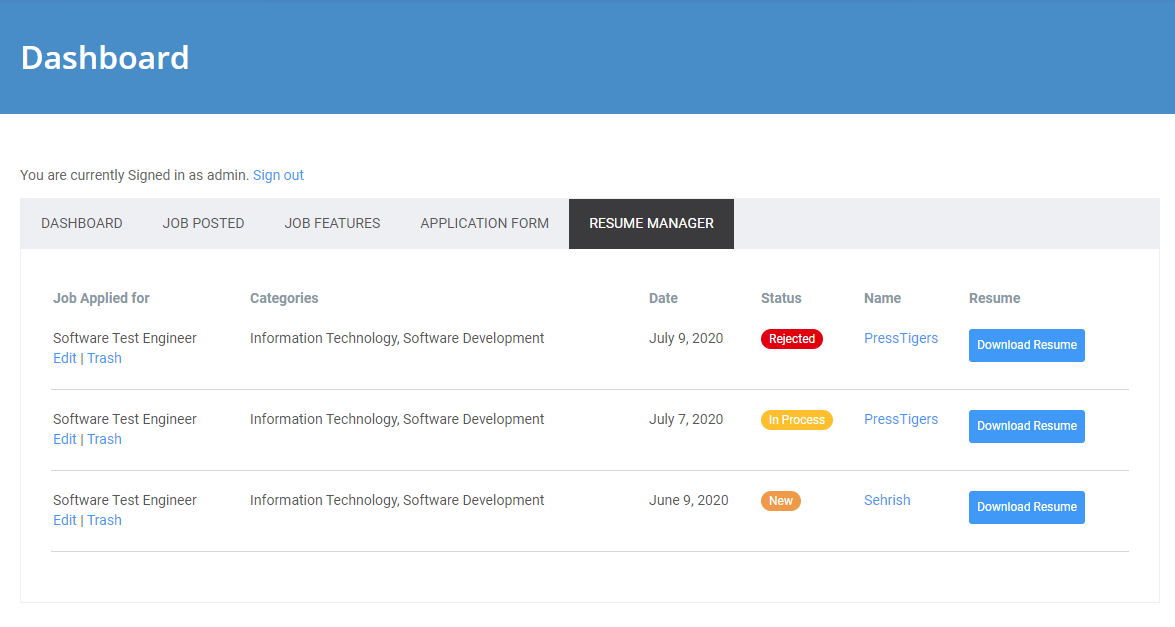Edit the July 9 Software Test Engineer application
This screenshot has width=1175, height=627.
click(x=64, y=358)
